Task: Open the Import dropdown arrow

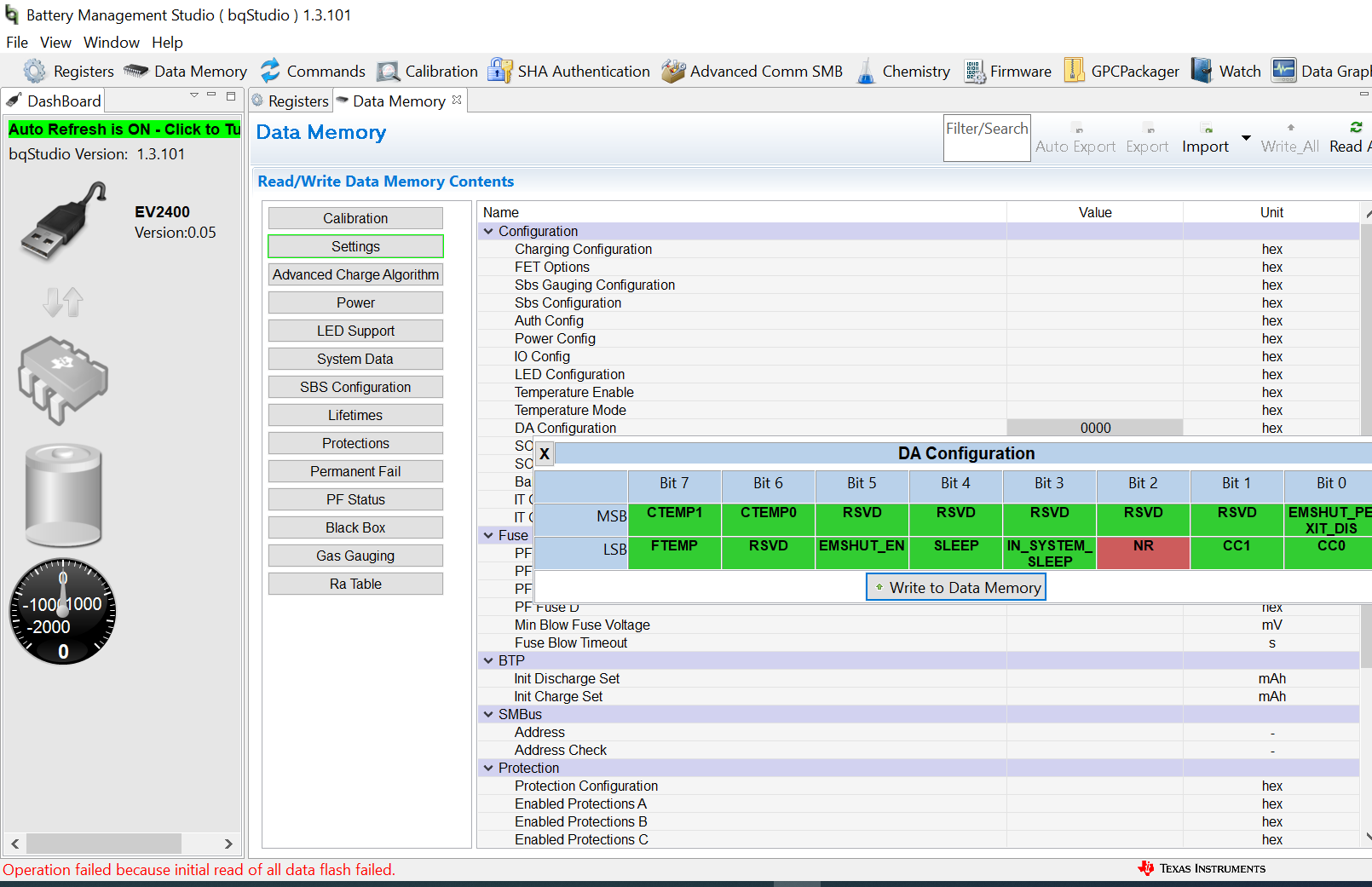Action: (1246, 137)
